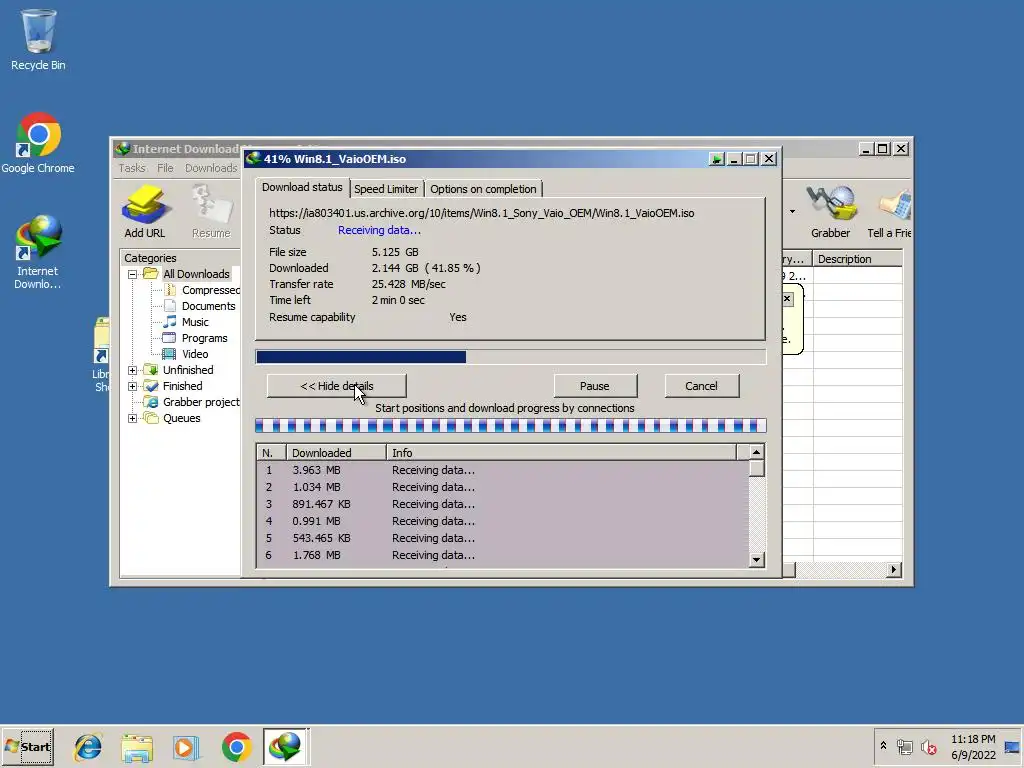Open the Start menu
Image resolution: width=1024 pixels, height=768 pixels.
tap(28, 746)
